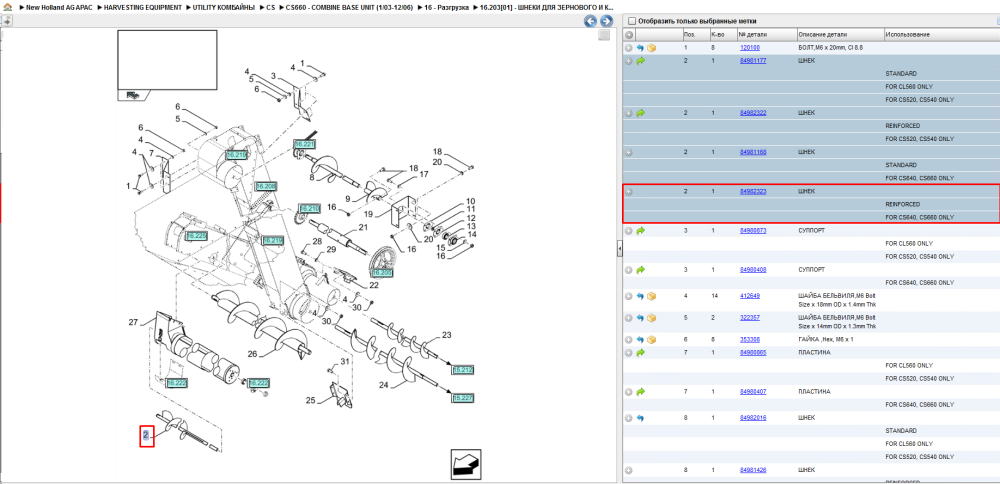Click blue arrow icon for part 353398
Image resolution: width=1000 pixels, height=484 pixels.
click(x=641, y=339)
